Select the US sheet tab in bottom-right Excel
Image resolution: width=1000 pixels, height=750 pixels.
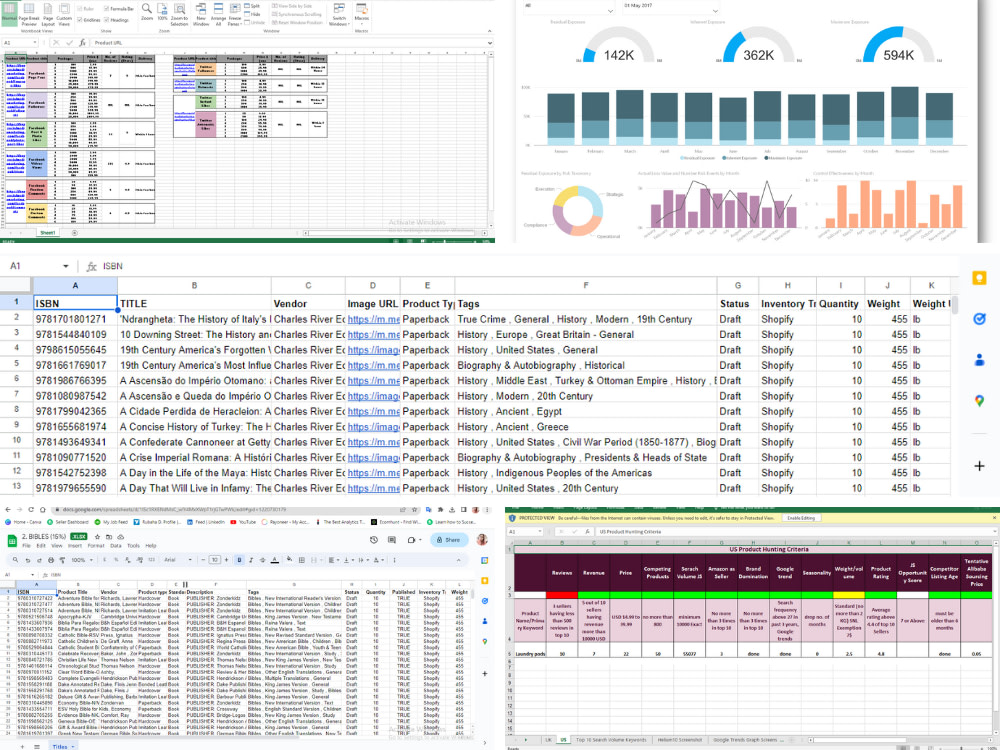click(x=562, y=740)
